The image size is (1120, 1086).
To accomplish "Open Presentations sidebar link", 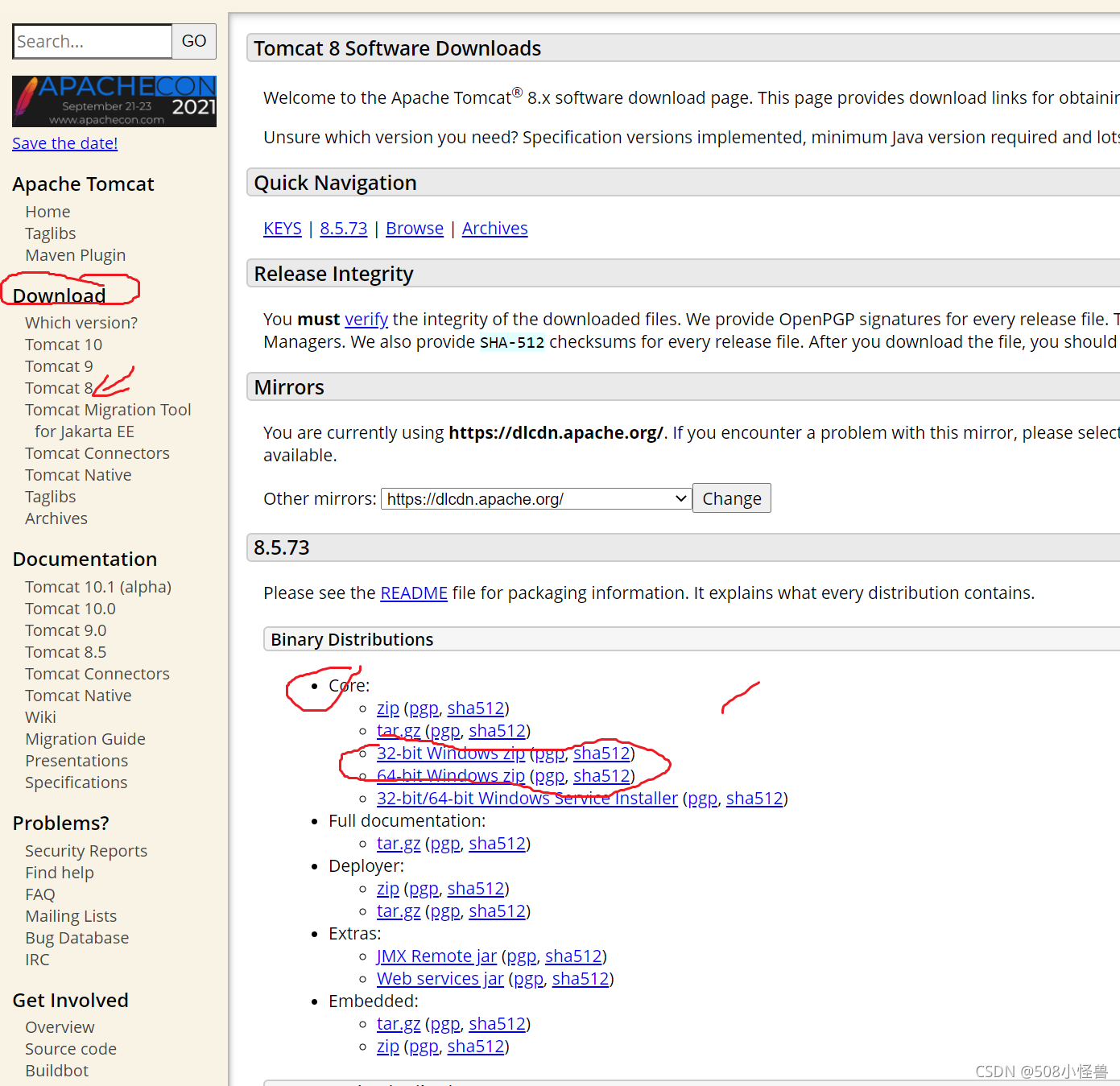I will [76, 761].
